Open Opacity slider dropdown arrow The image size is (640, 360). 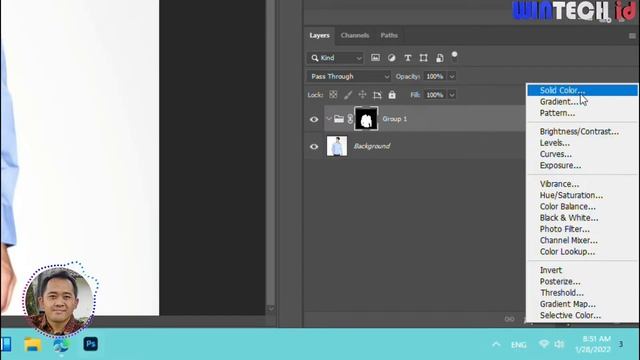coord(452,76)
